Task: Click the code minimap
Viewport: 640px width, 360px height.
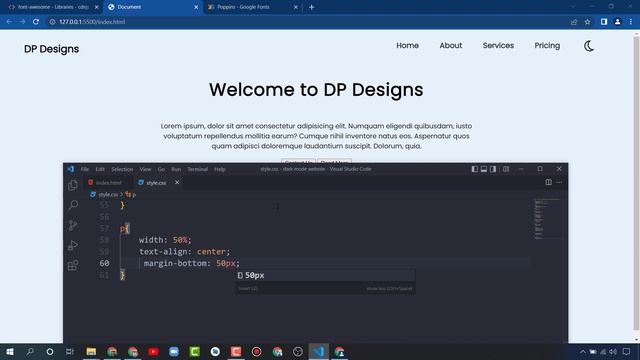Action: point(547,219)
